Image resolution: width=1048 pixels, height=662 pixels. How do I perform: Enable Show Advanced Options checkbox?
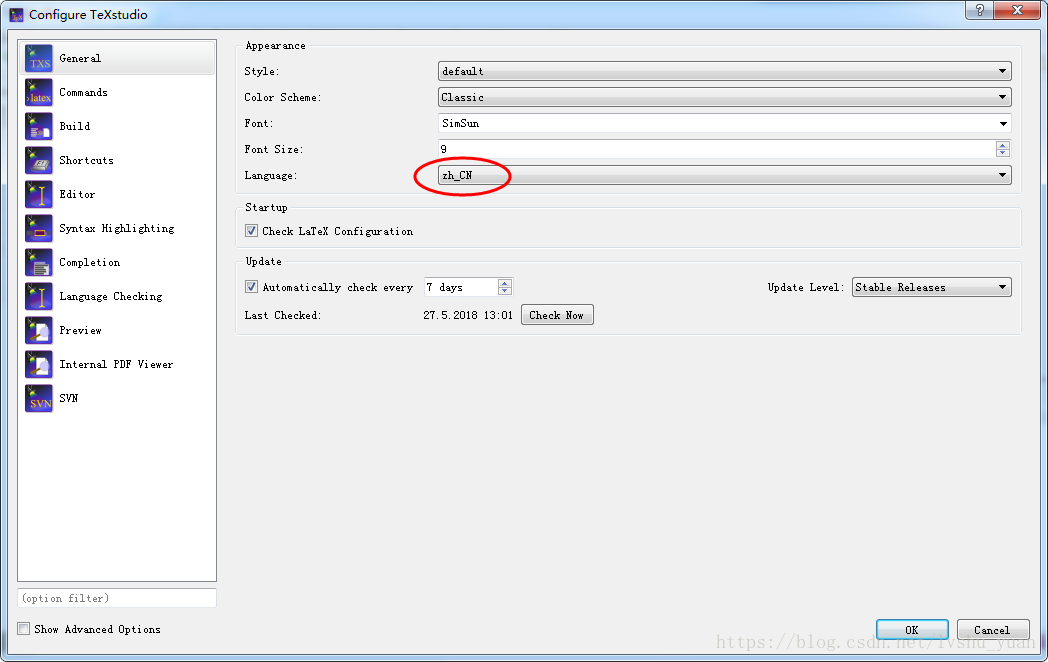click(x=24, y=629)
